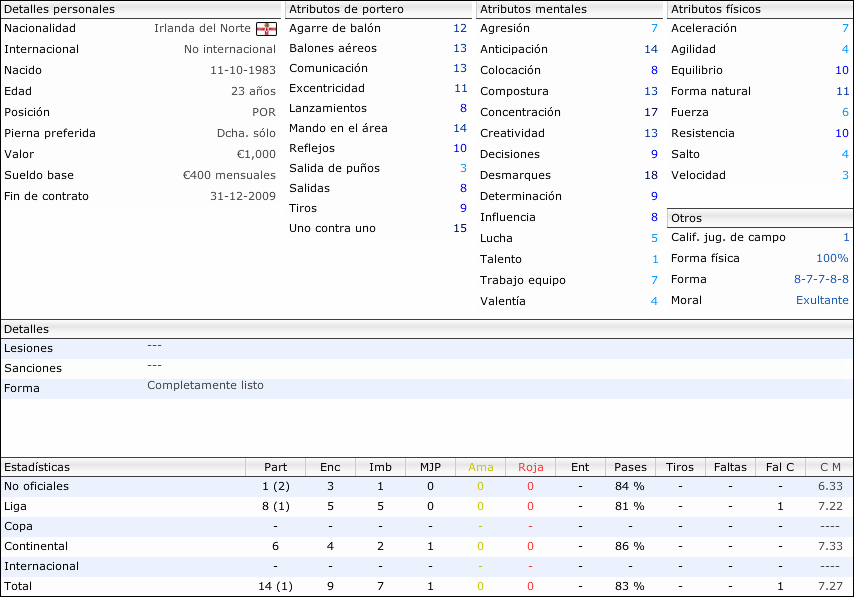
Task: Click the Continental pass percentage 86 %
Action: 630,546
